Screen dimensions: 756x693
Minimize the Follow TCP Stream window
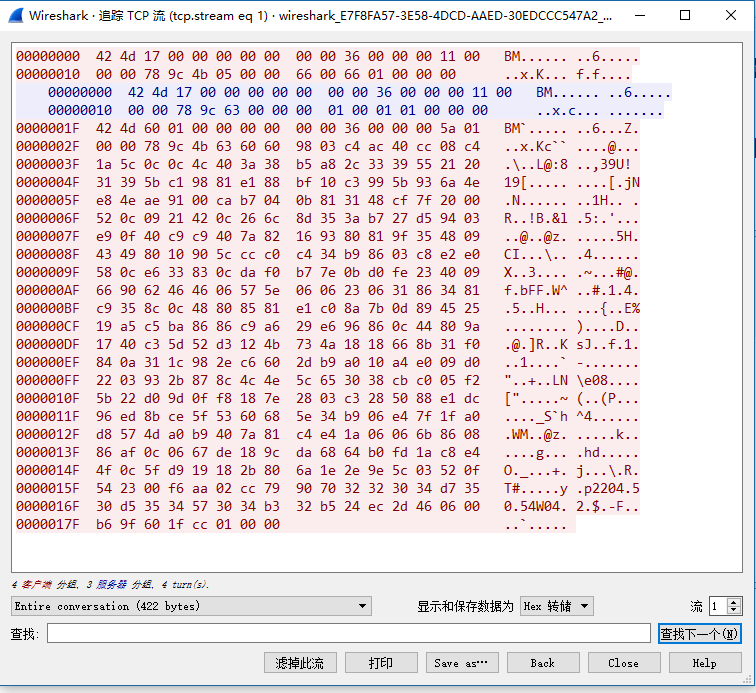[641, 16]
